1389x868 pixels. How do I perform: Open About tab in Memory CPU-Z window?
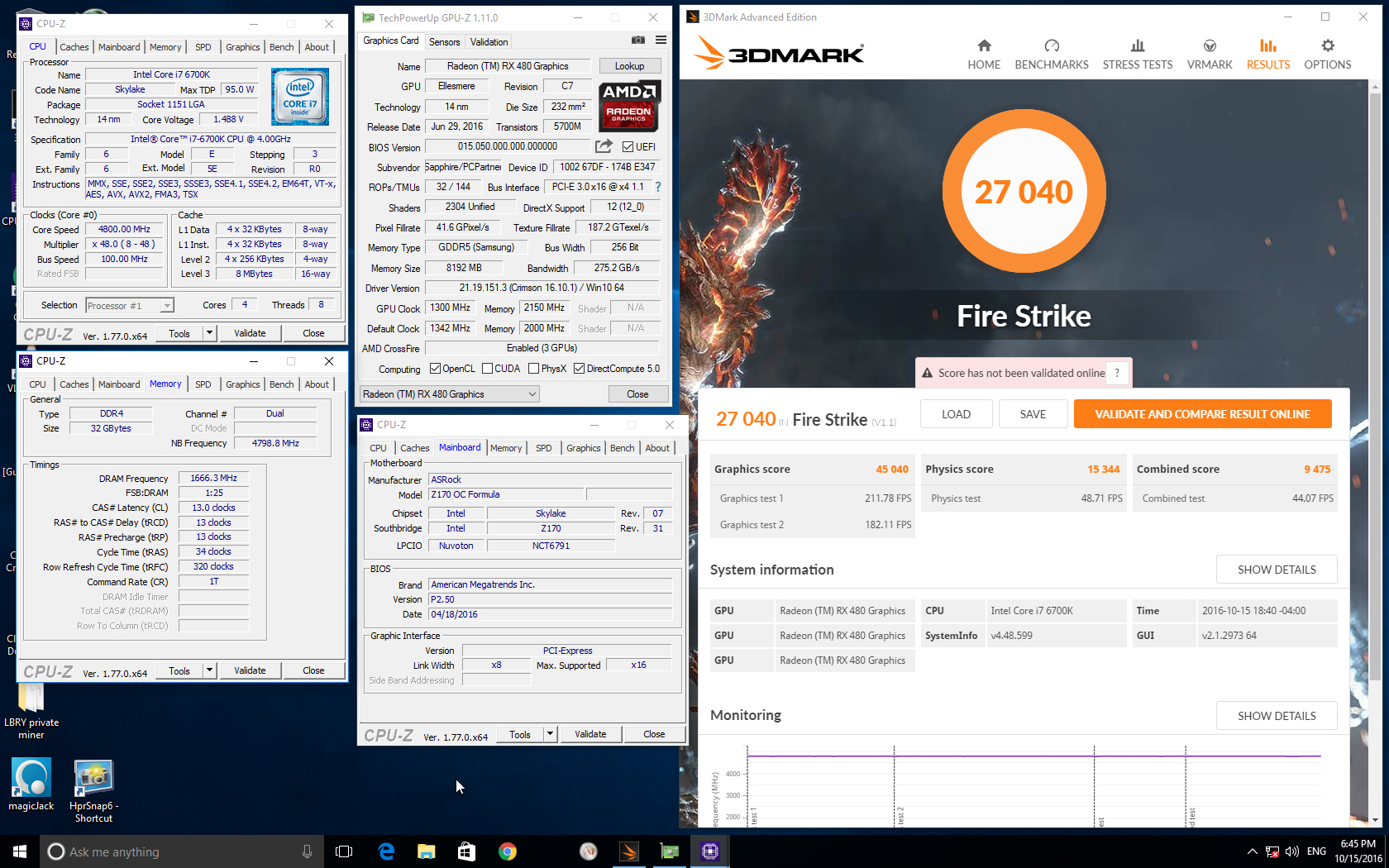click(317, 384)
